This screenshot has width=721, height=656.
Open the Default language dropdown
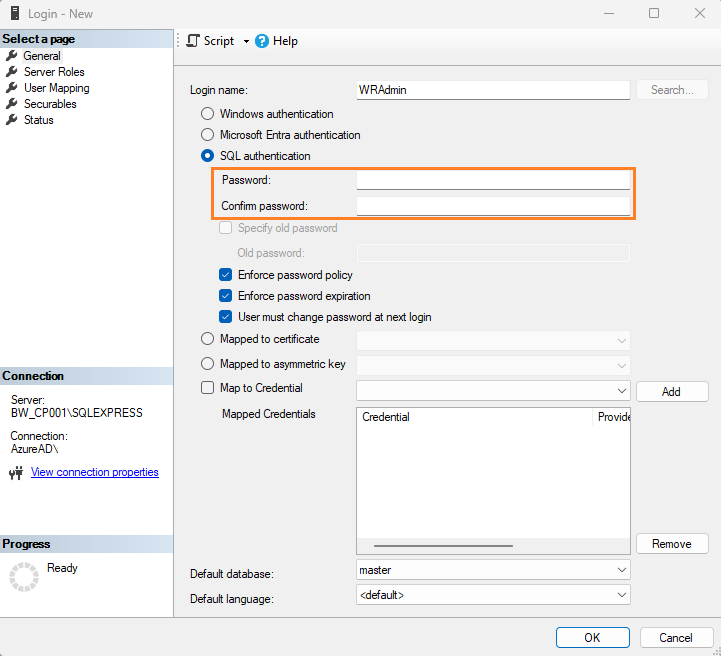pyautogui.click(x=621, y=595)
